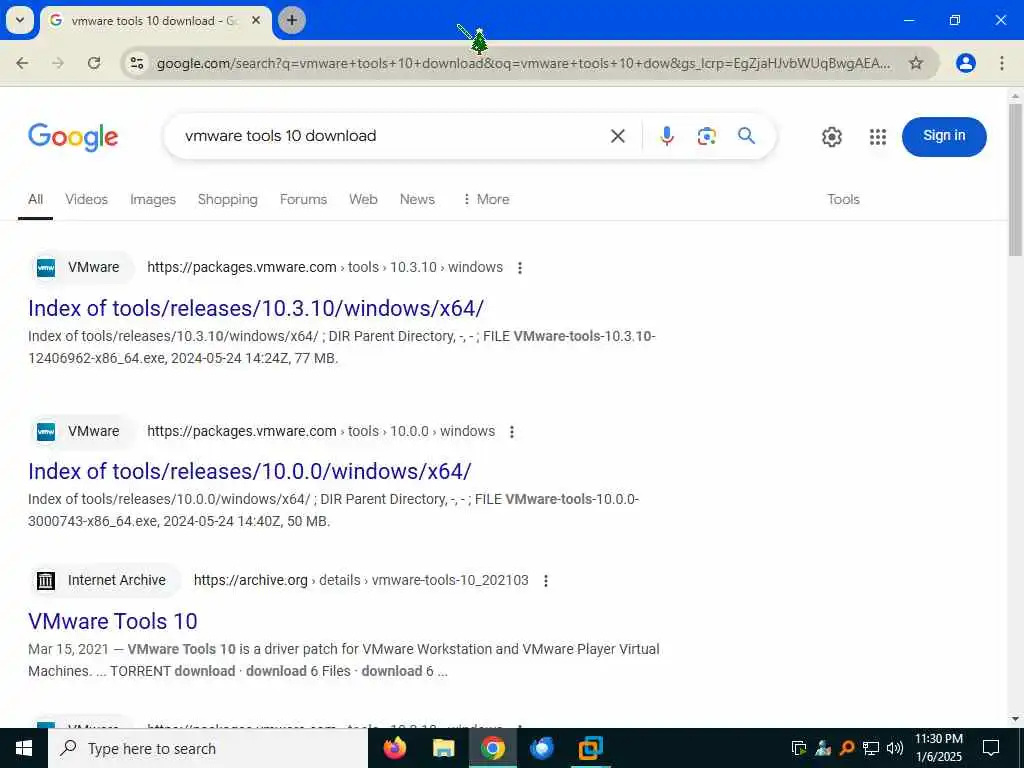The width and height of the screenshot is (1024, 768).
Task: Click the Google logo
Action: click(x=73, y=136)
